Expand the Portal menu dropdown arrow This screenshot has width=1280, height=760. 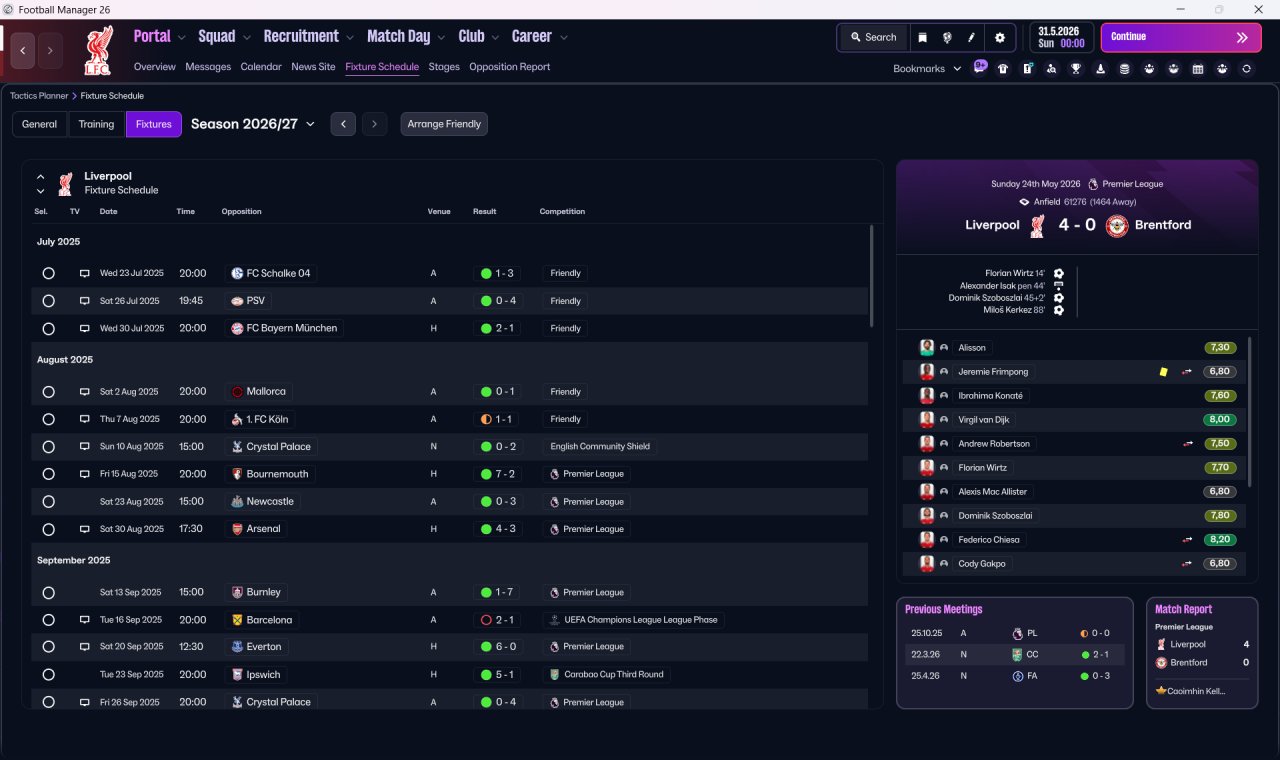(x=181, y=38)
